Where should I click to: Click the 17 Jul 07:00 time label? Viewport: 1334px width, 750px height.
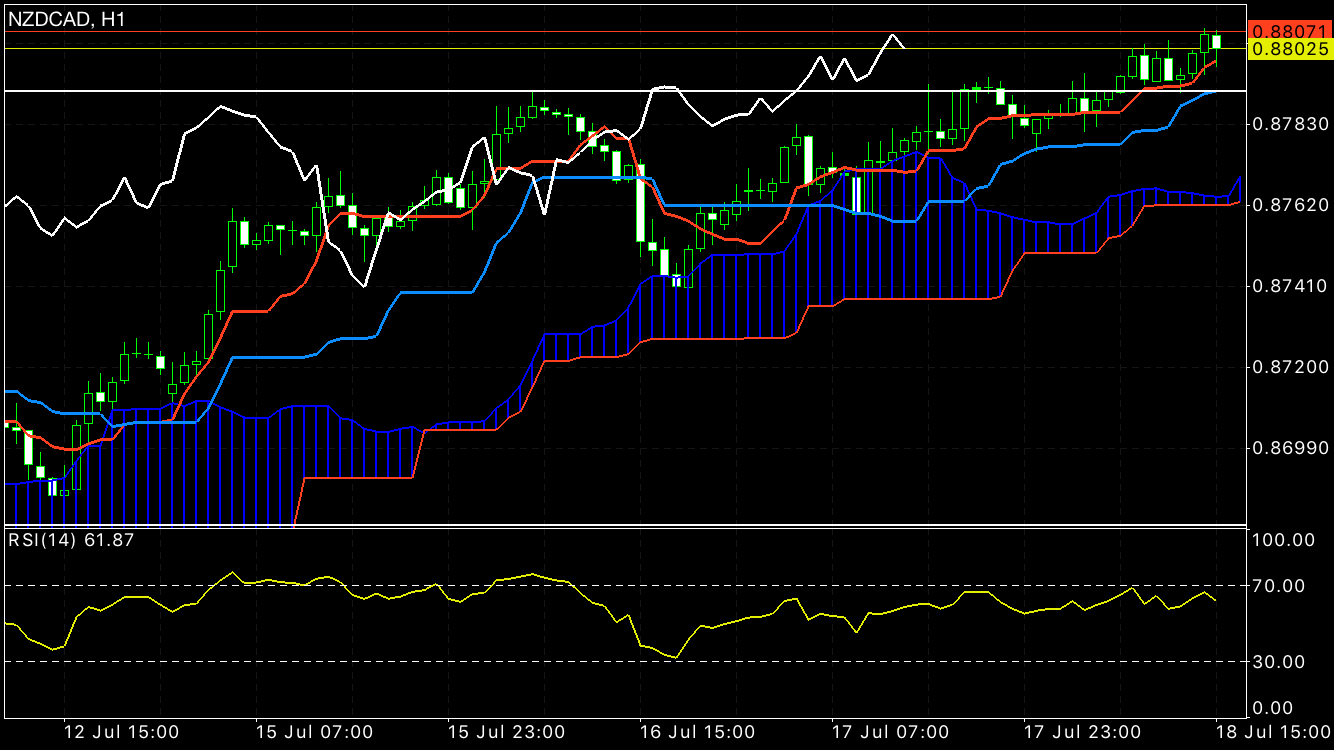click(x=890, y=732)
